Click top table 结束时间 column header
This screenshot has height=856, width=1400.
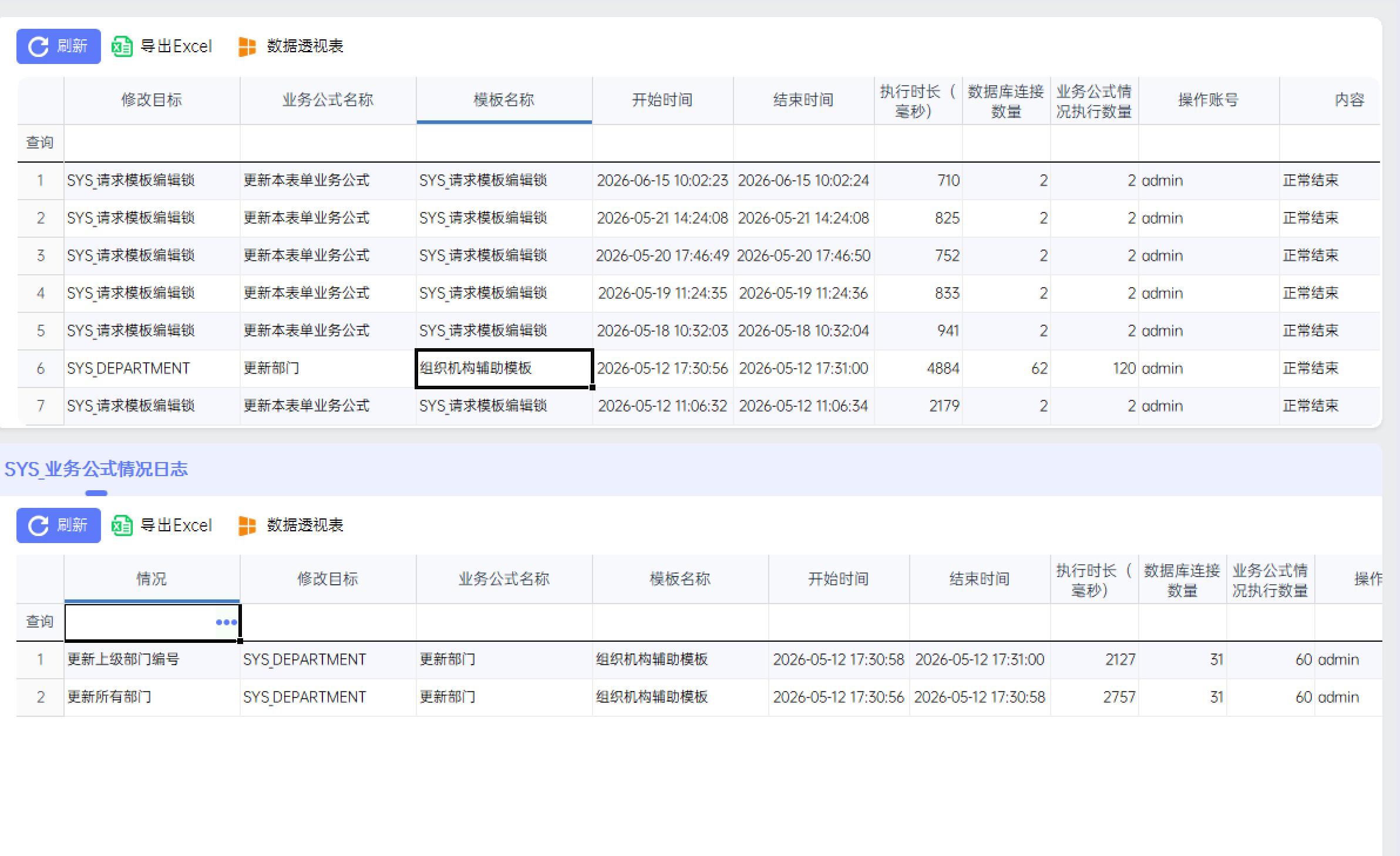pyautogui.click(x=804, y=100)
